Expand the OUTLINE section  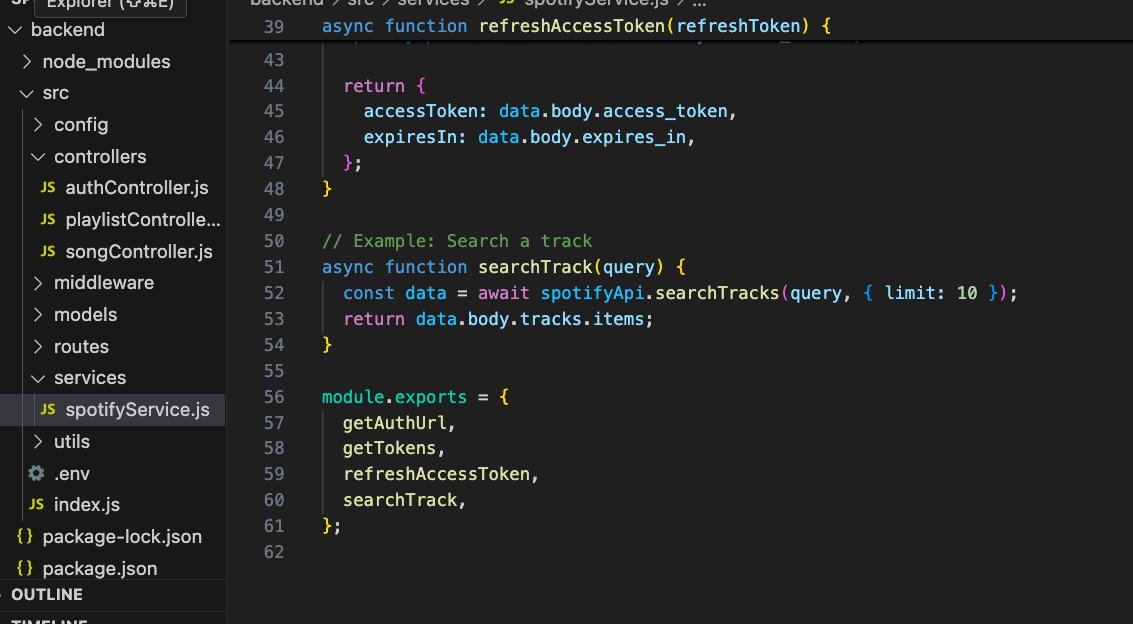coord(47,594)
